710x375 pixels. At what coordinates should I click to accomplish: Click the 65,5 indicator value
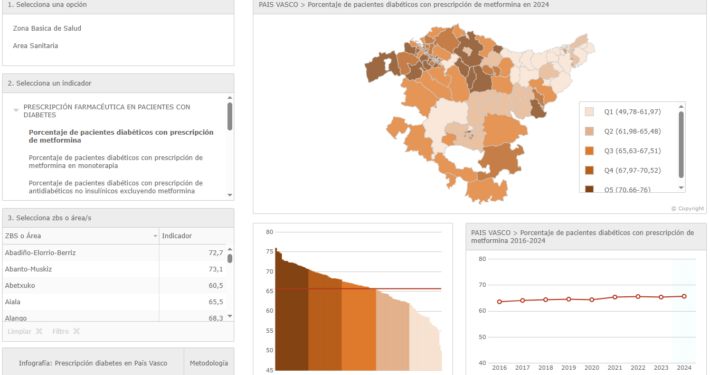point(216,302)
